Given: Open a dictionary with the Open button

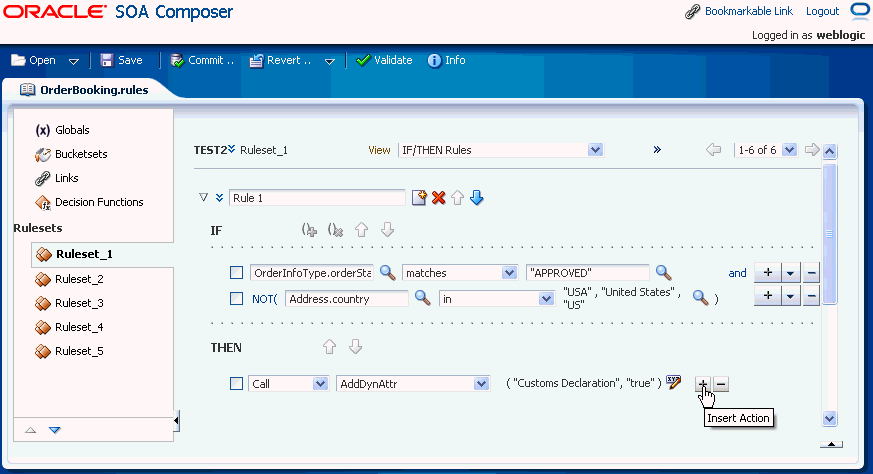Looking at the screenshot, I should pos(34,60).
